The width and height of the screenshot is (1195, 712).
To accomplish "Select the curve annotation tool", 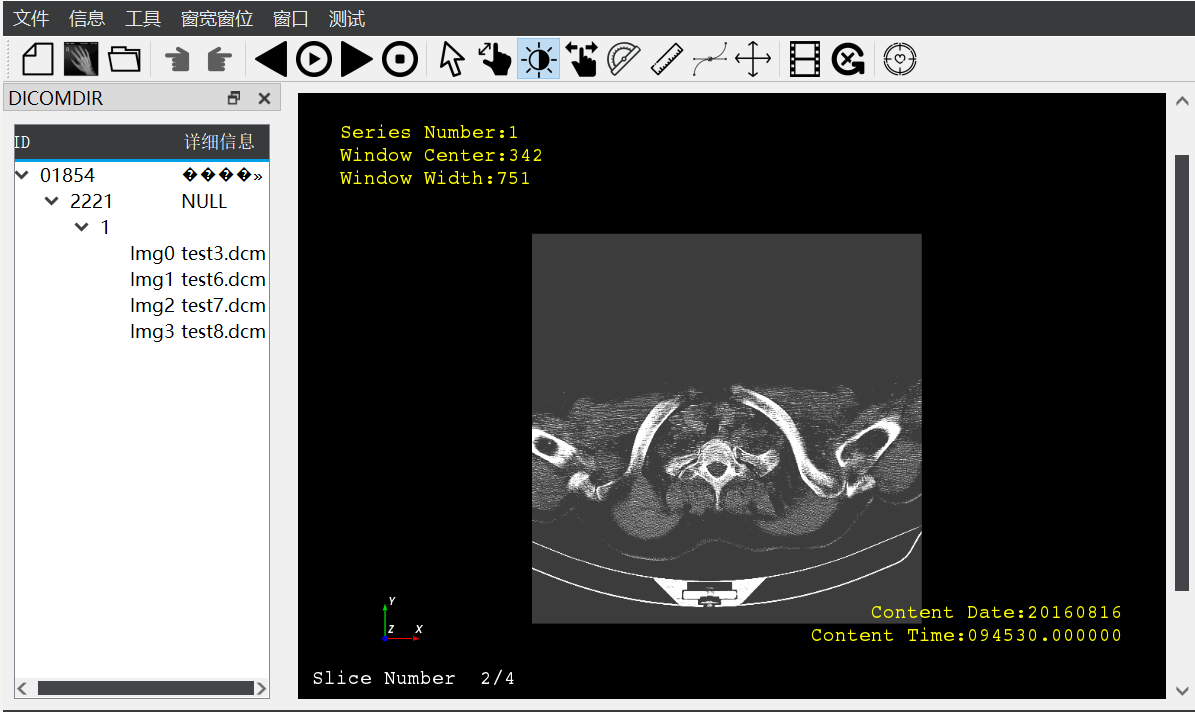I will 709,59.
